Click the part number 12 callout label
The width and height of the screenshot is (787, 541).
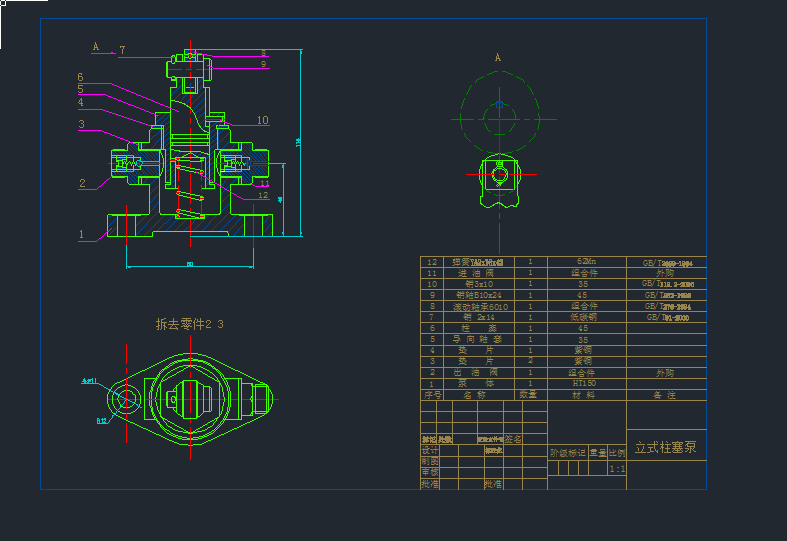[x=263, y=196]
